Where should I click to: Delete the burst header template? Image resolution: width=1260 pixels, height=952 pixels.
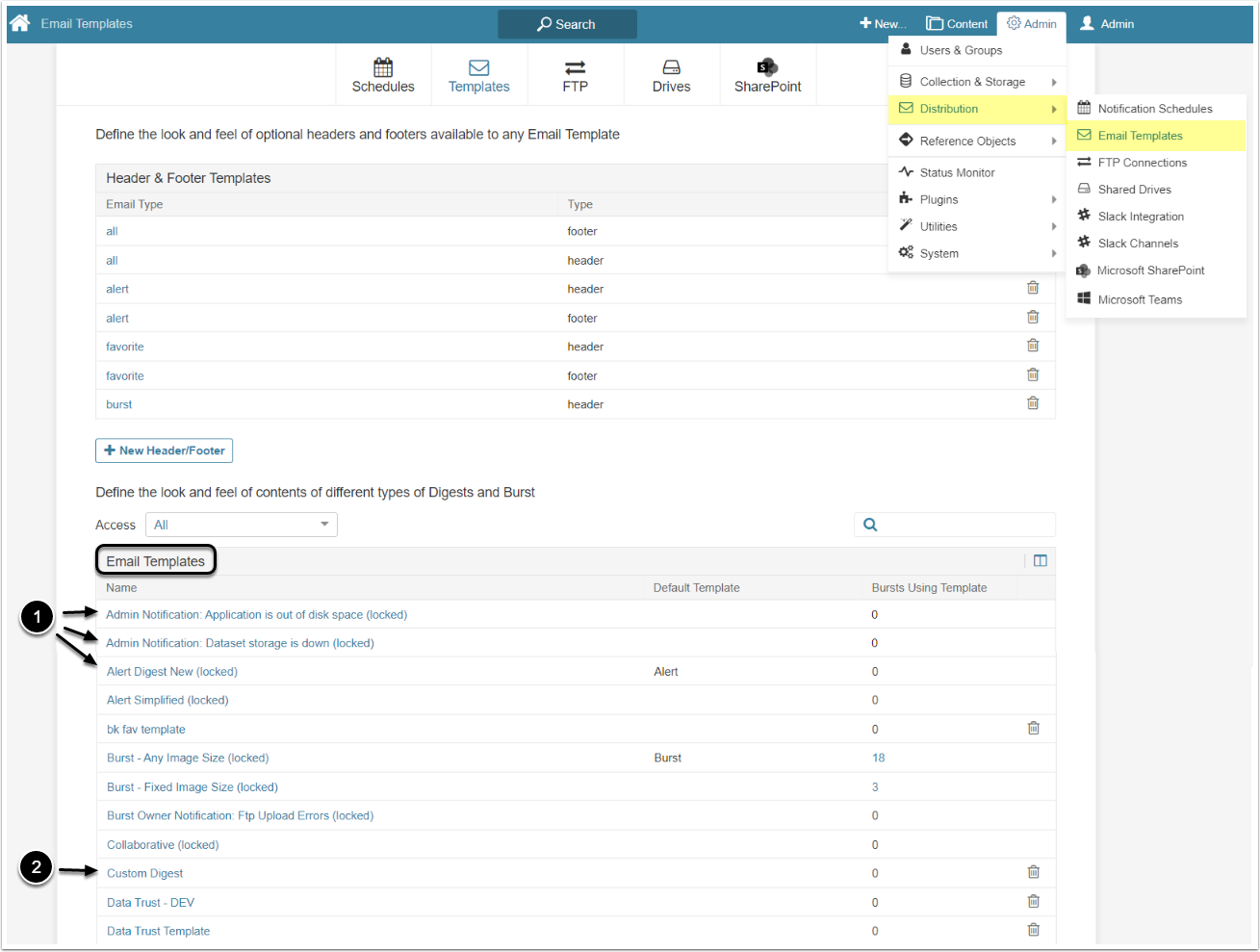coord(1033,403)
